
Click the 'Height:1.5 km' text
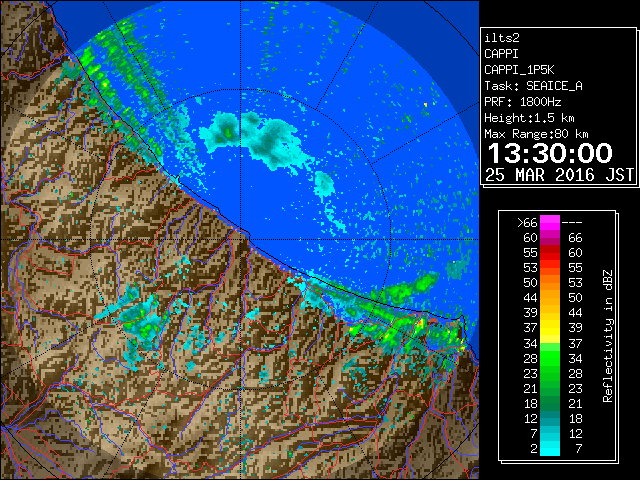point(529,118)
